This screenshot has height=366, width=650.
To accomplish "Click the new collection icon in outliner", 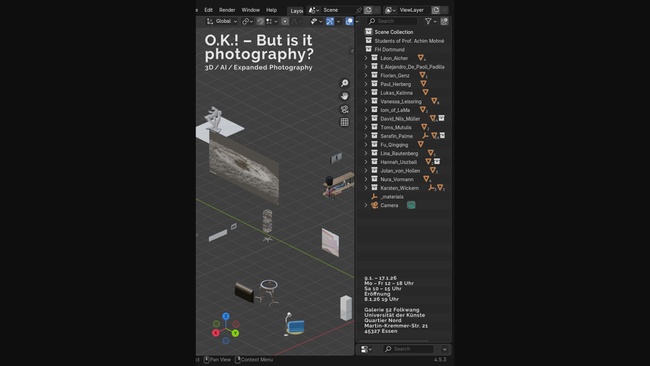I will [x=444, y=21].
